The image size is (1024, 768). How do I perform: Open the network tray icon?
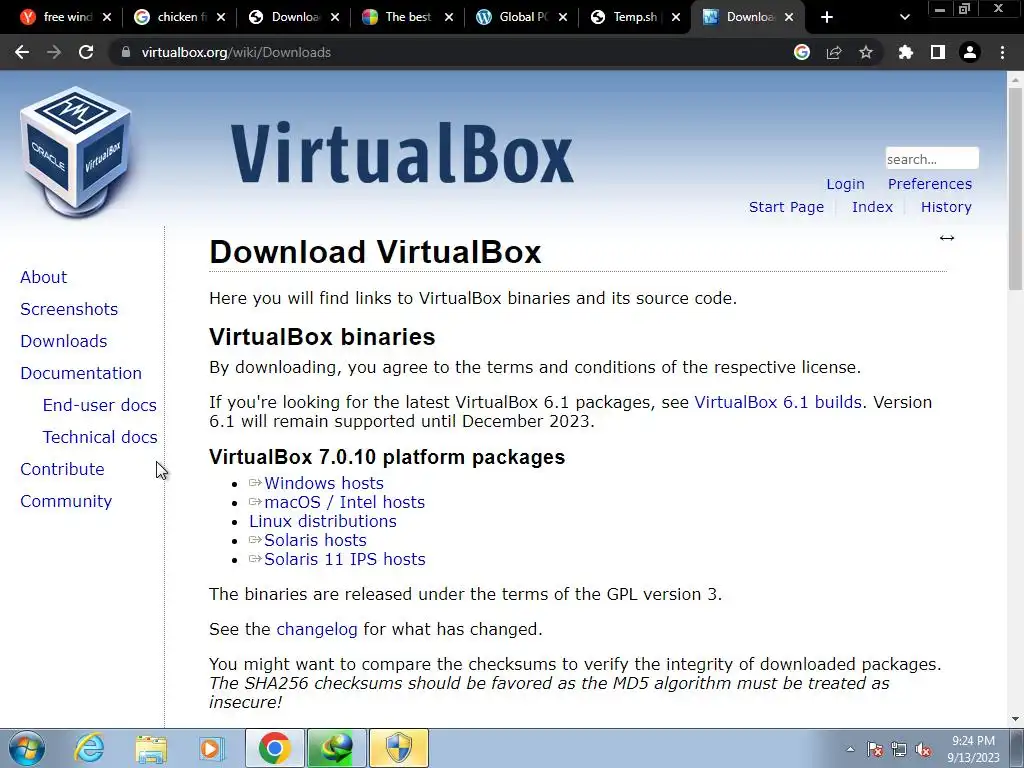tap(899, 749)
